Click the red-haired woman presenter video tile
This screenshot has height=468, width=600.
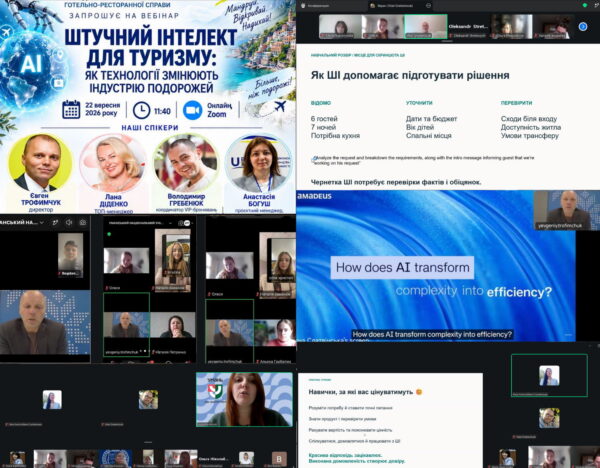(x=245, y=400)
